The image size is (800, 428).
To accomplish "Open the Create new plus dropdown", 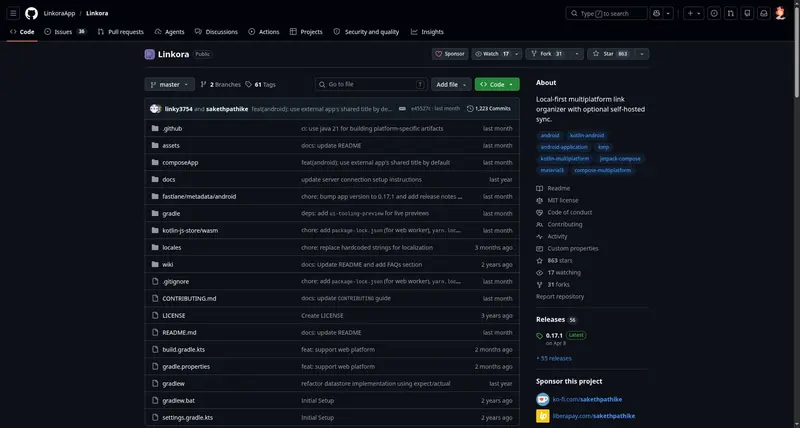I will coord(693,13).
